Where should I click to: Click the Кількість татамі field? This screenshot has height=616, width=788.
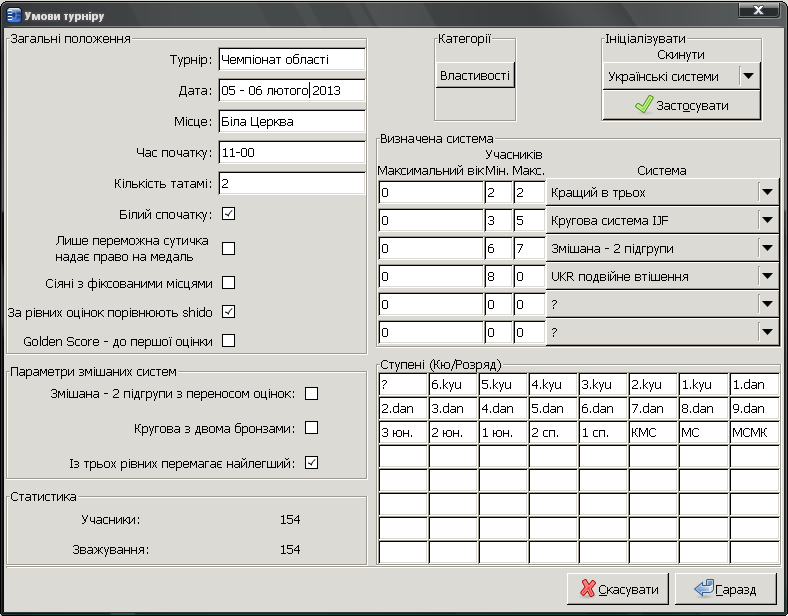[291, 184]
